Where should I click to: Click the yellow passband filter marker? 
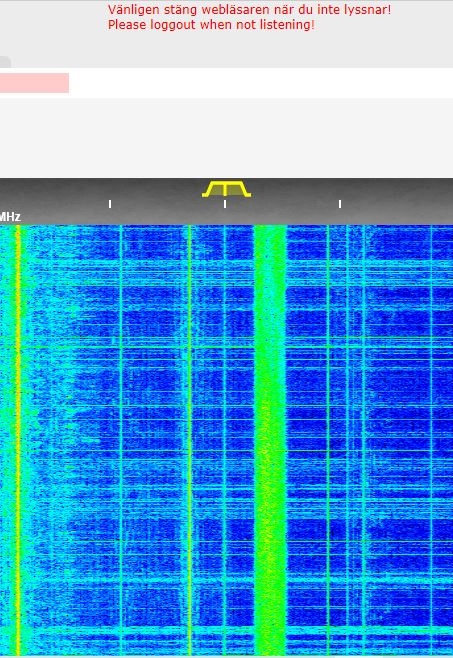pyautogui.click(x=226, y=189)
